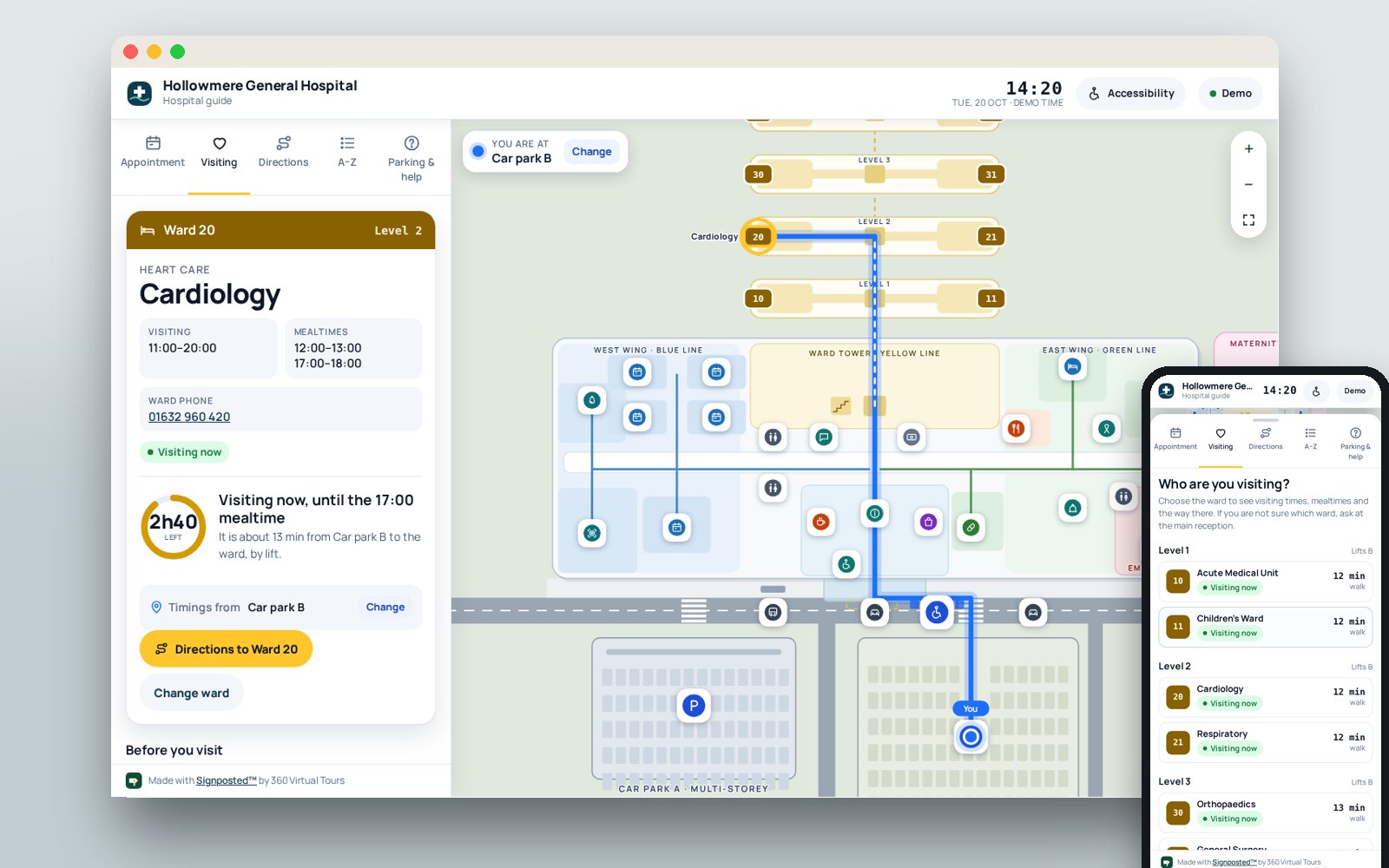Select ward 11 marker on map
Image resolution: width=1389 pixels, height=868 pixels.
pyautogui.click(x=991, y=299)
